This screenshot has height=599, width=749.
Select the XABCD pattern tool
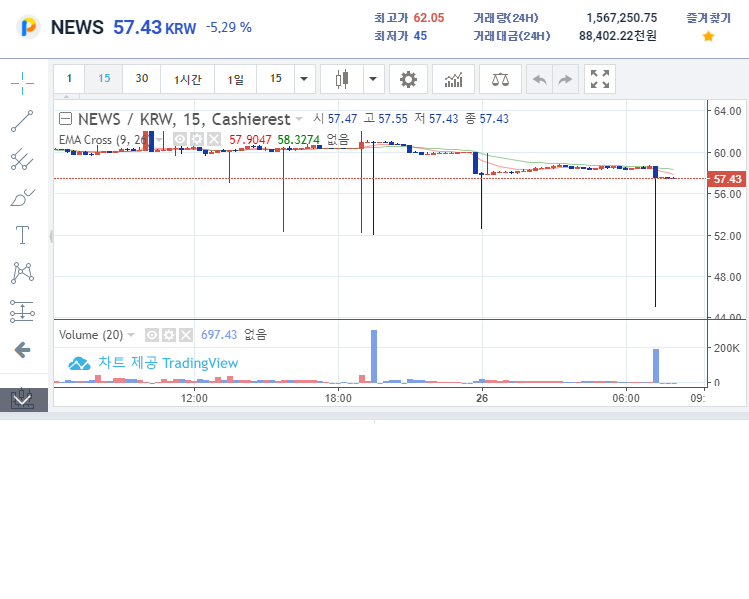(22, 273)
